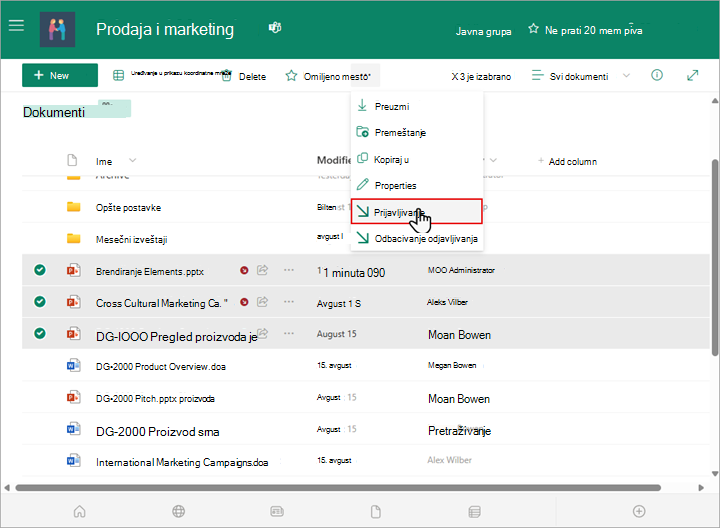720x528 pixels.
Task: Select Prijavljivanje menu option
Action: [x=416, y=212]
